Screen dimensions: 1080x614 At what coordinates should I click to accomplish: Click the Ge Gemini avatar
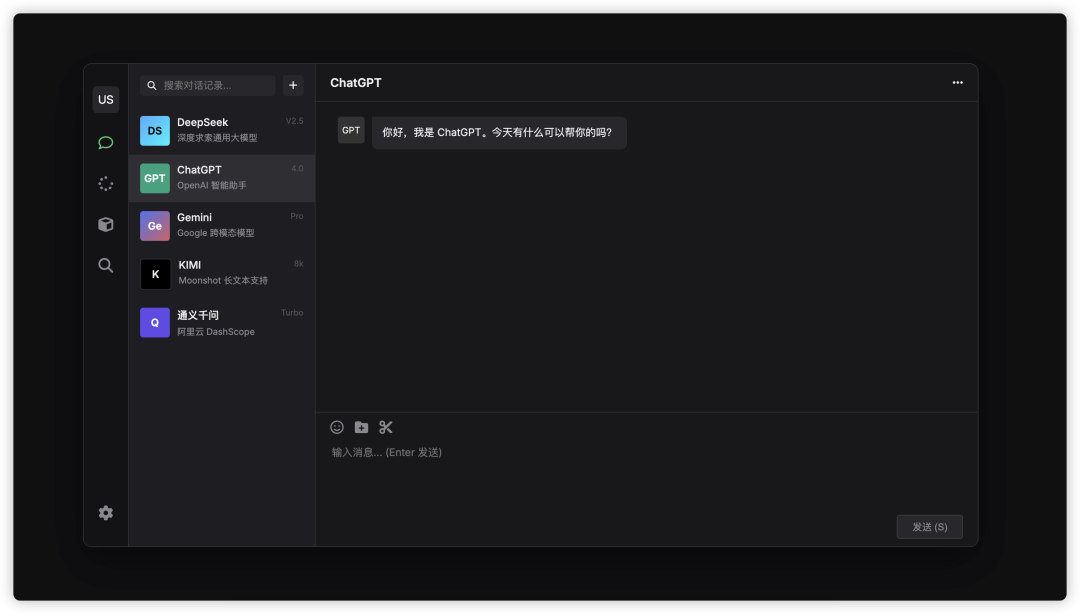coord(155,226)
